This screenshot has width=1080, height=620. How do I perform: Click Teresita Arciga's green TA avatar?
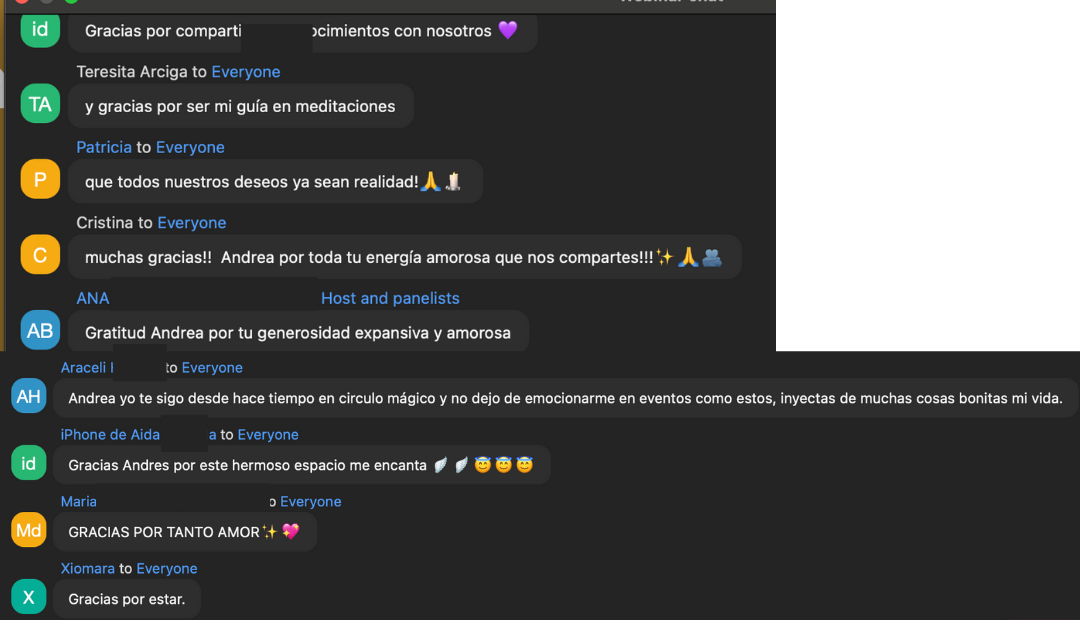pyautogui.click(x=40, y=104)
